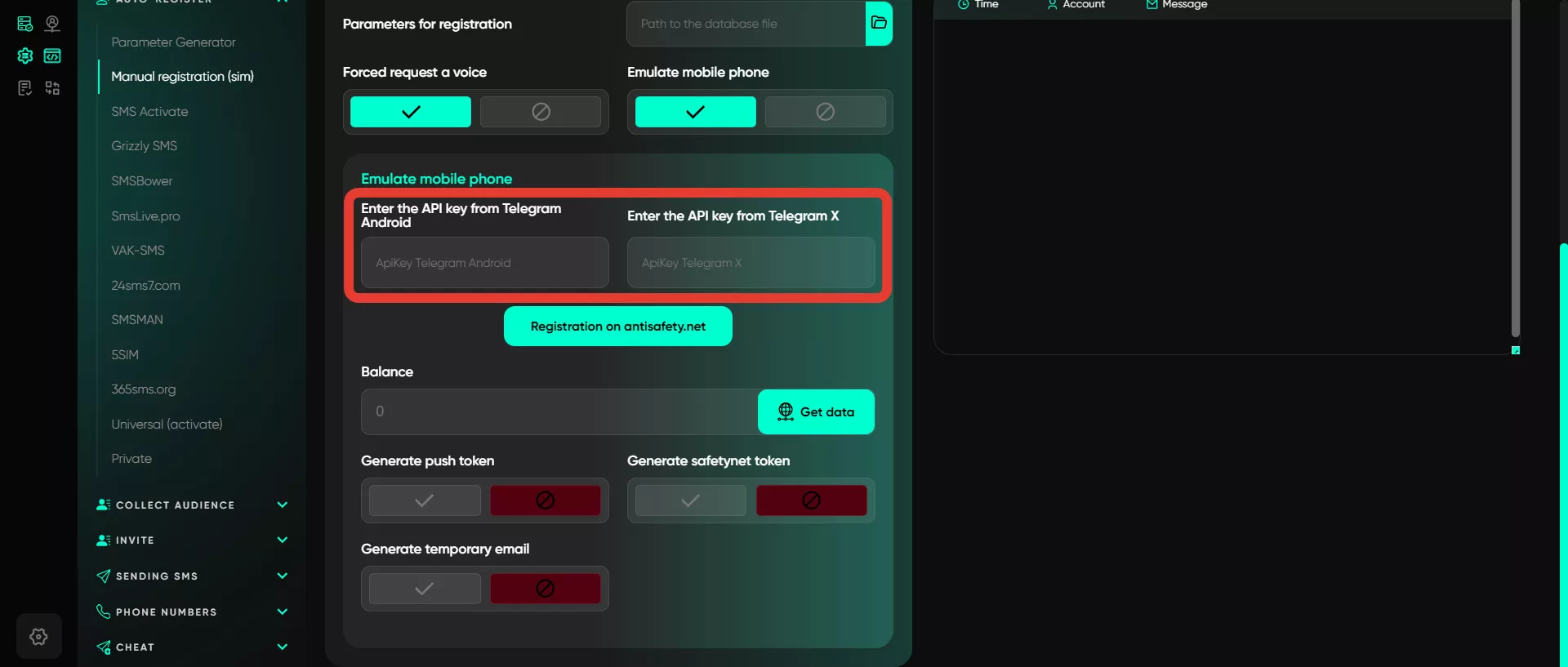The image size is (1568, 667).
Task: Click the Balance value field
Action: click(559, 411)
